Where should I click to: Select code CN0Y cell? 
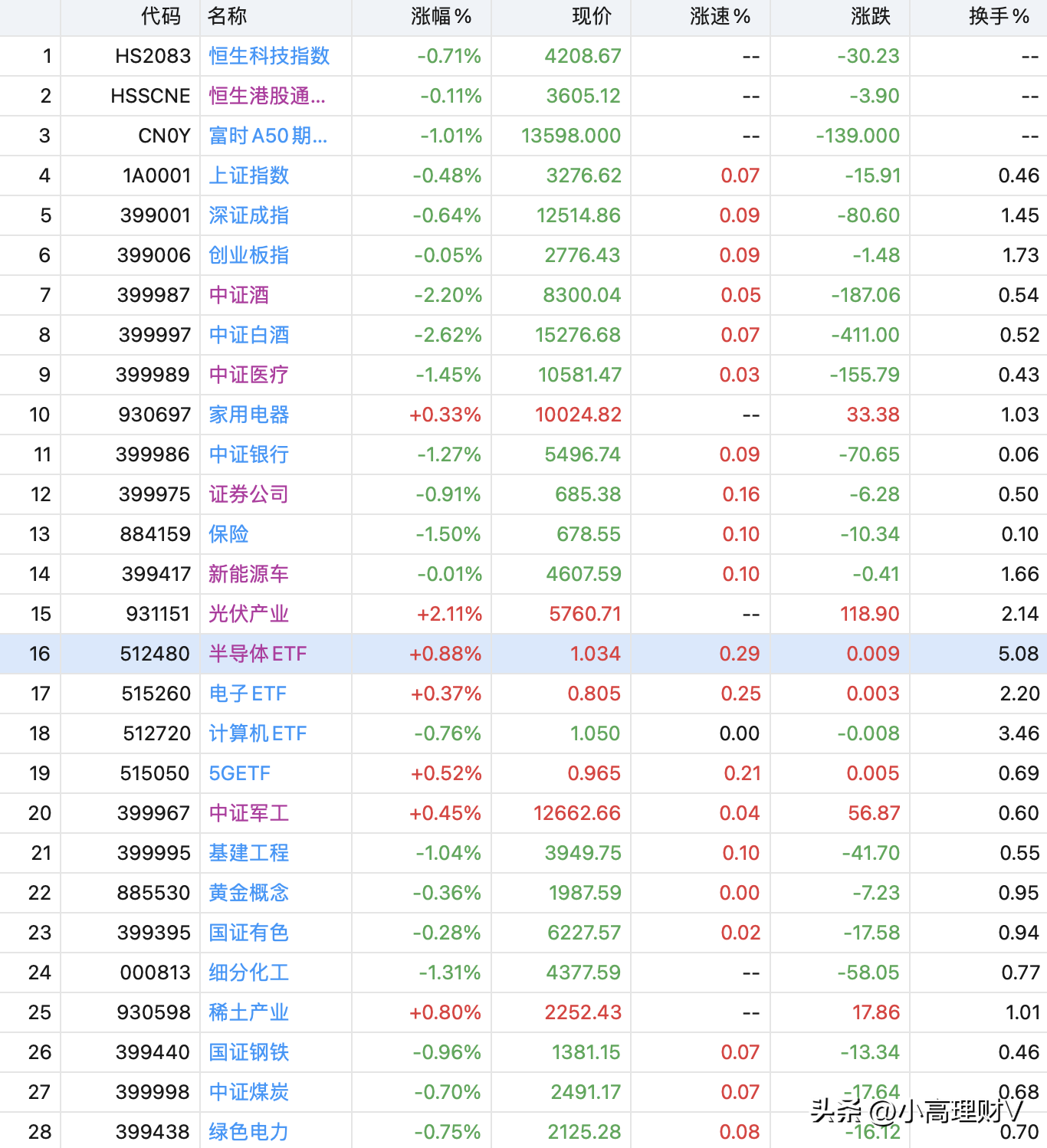pyautogui.click(x=164, y=136)
